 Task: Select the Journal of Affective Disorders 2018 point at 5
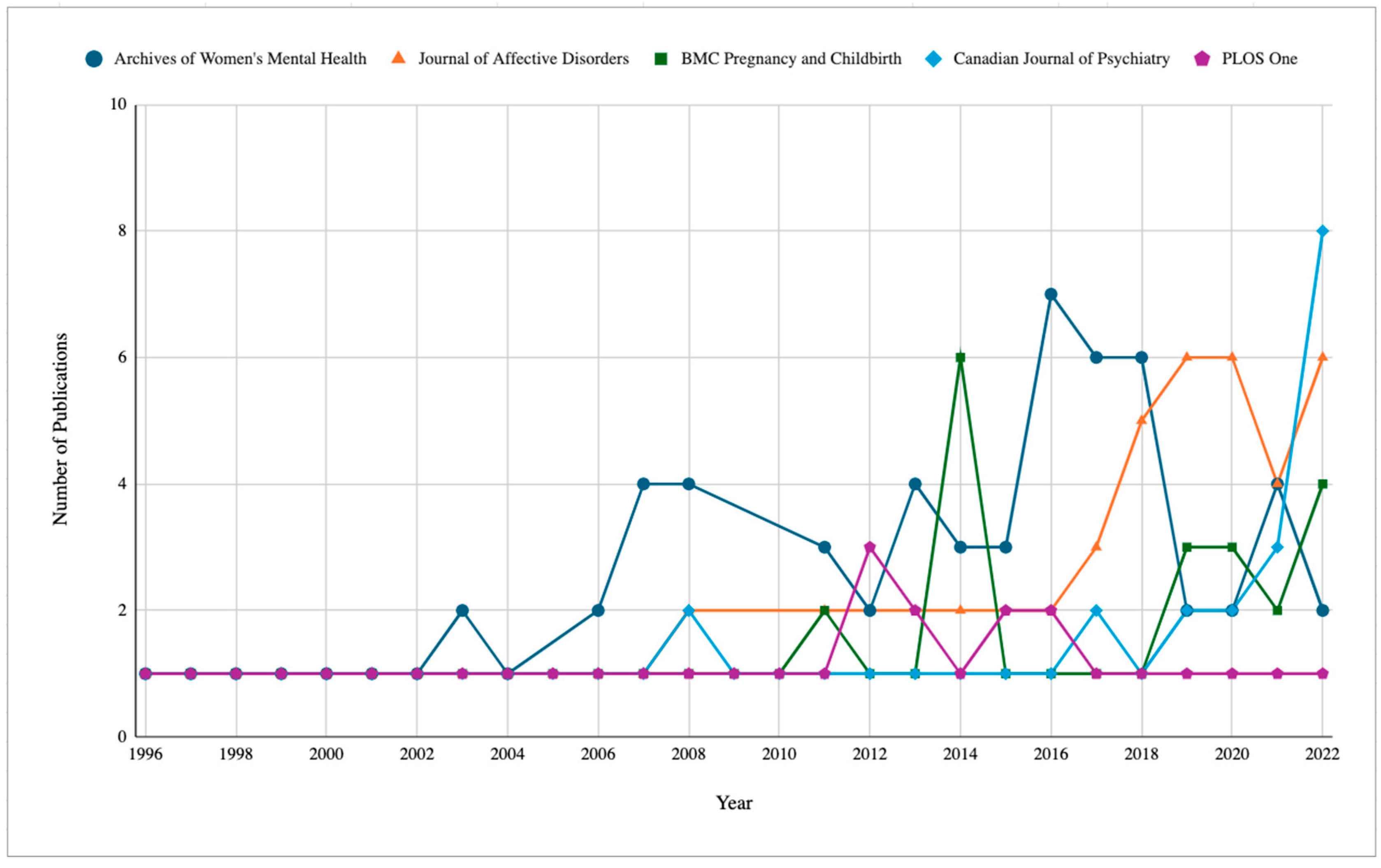click(1142, 420)
